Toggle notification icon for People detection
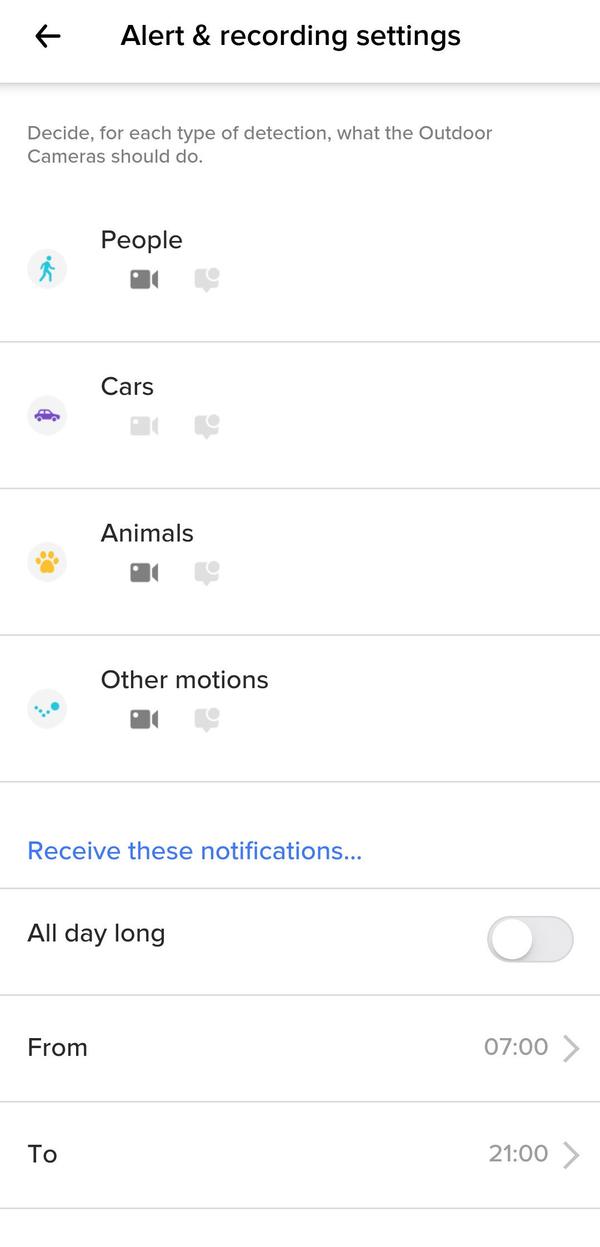The image size is (600, 1247). 207,279
